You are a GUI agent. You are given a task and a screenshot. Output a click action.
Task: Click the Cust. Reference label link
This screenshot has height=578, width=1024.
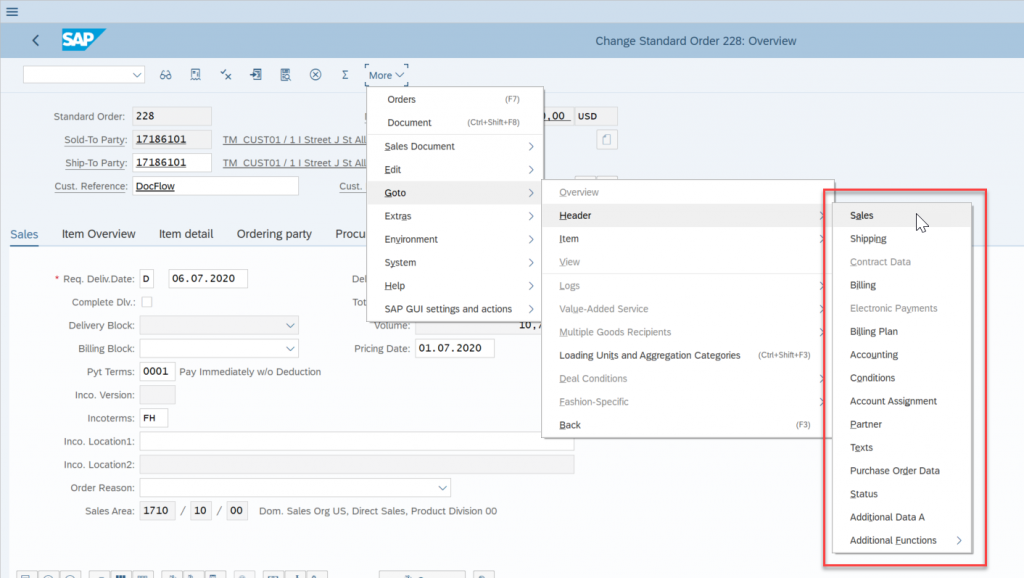coord(91,186)
